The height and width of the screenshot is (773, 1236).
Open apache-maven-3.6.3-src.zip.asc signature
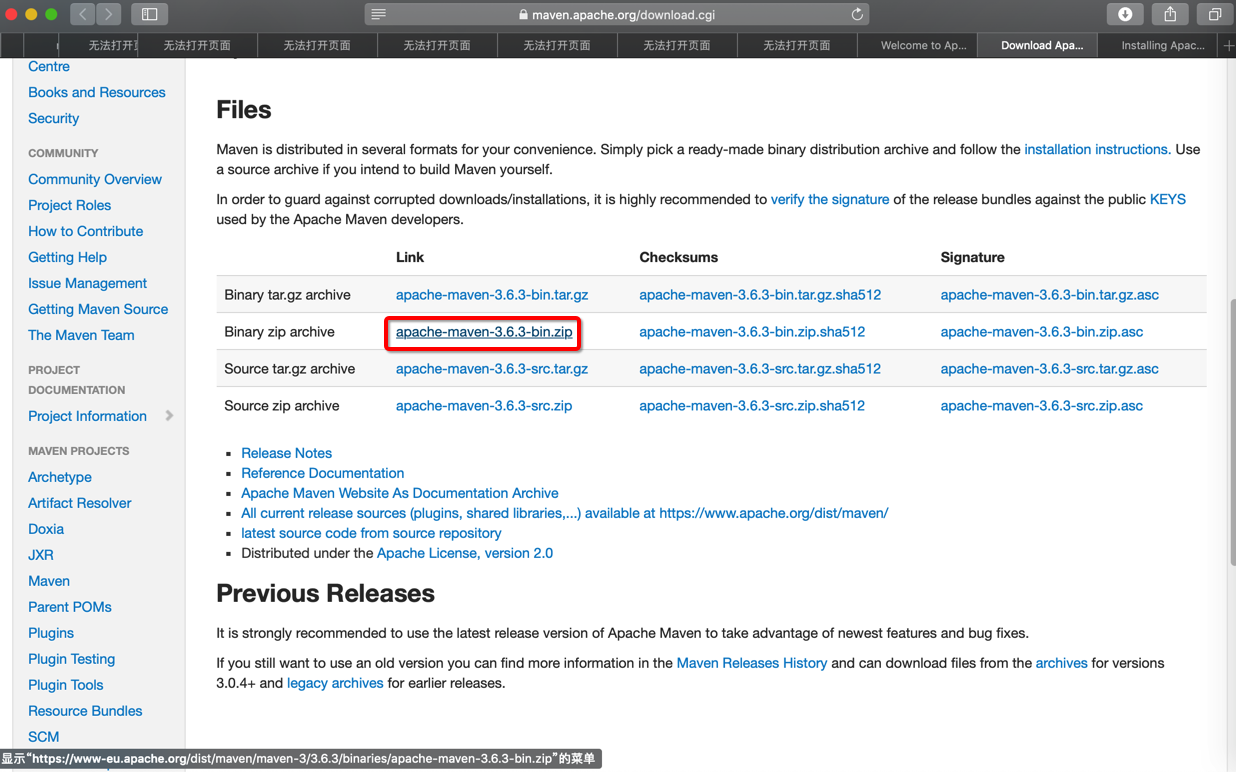(x=1042, y=406)
